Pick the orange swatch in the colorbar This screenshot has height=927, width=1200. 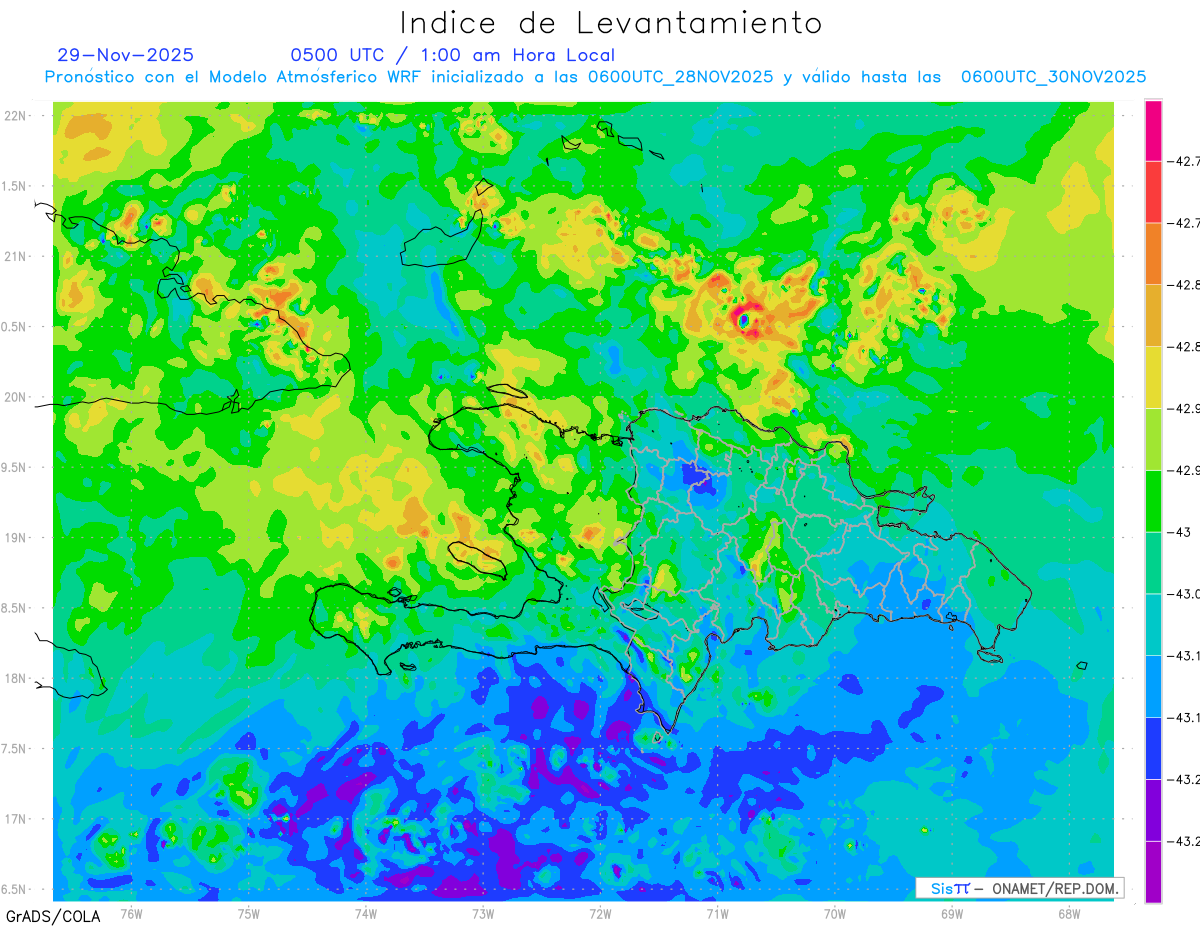1153,253
